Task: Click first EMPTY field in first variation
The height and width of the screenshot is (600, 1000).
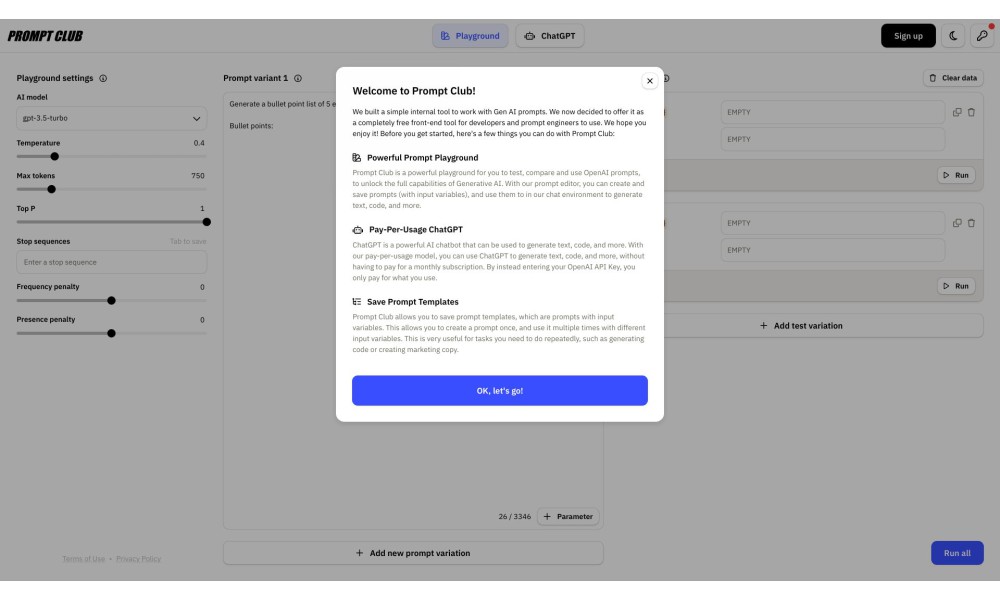Action: pyautogui.click(x=832, y=112)
